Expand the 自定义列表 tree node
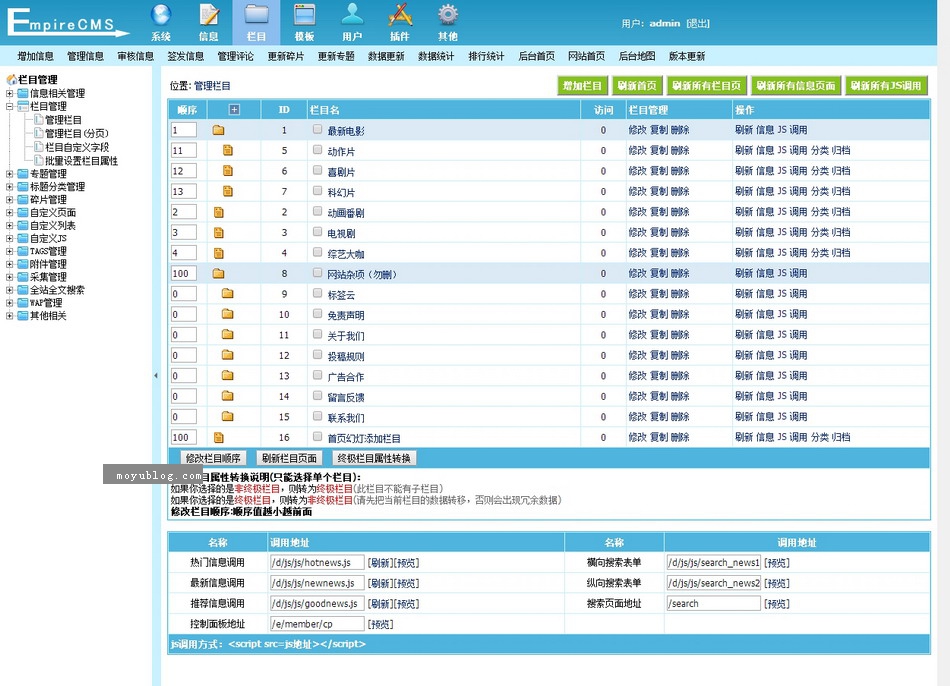Viewport: 950px width, 686px height. 10,225
